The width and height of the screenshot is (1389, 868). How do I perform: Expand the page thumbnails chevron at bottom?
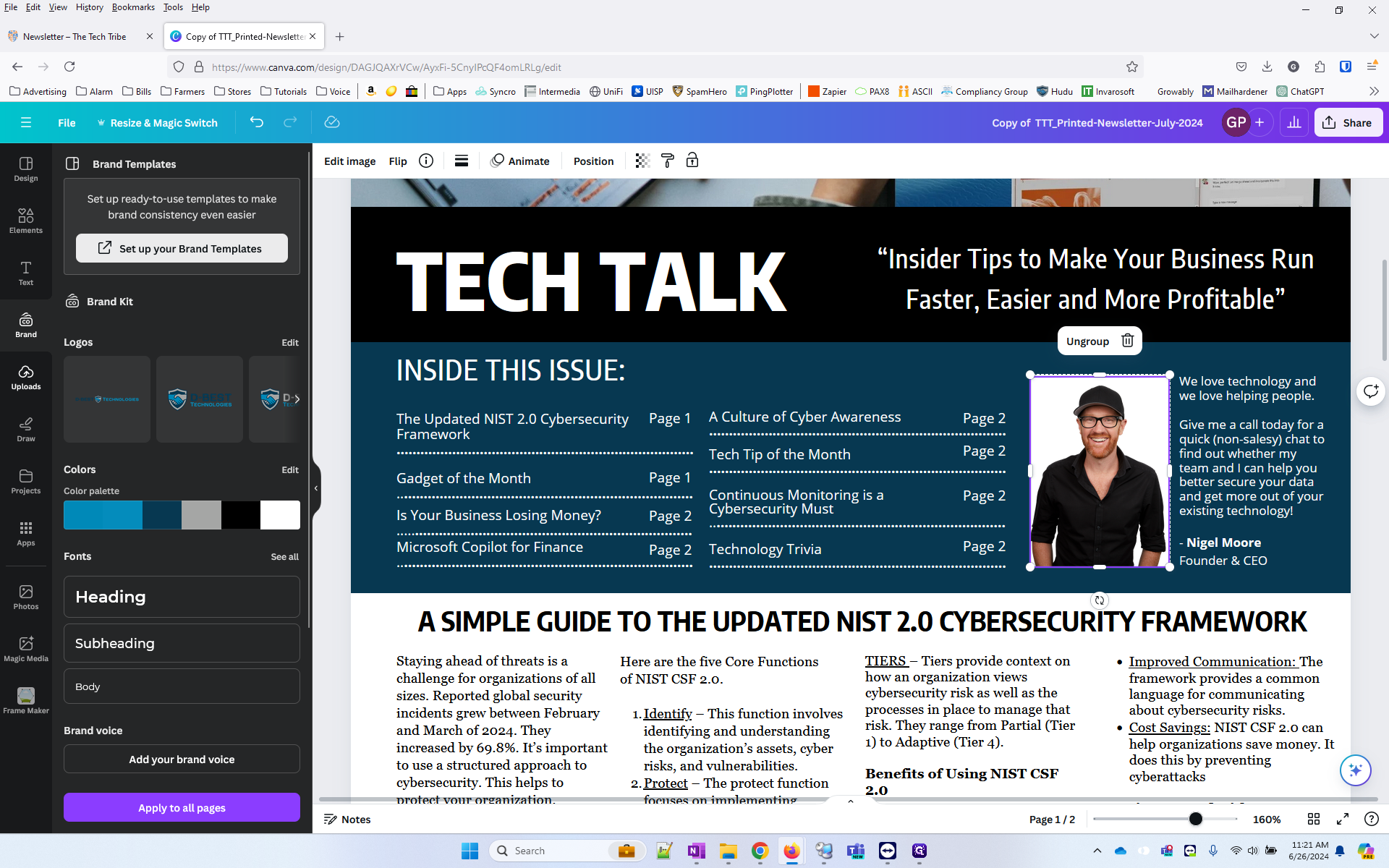pos(851,801)
